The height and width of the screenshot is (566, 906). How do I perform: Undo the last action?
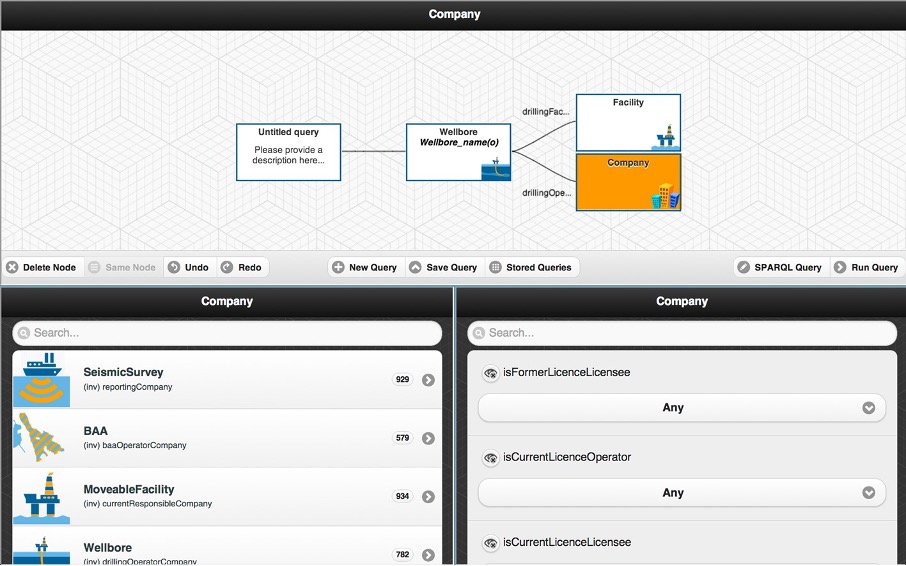[188, 268]
